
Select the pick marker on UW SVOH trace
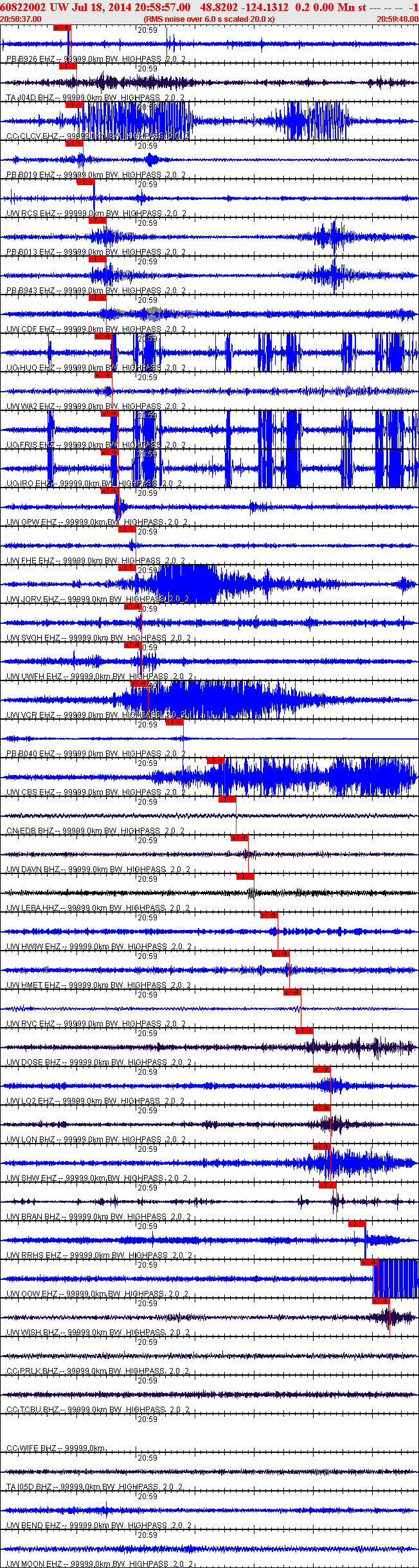click(x=132, y=606)
